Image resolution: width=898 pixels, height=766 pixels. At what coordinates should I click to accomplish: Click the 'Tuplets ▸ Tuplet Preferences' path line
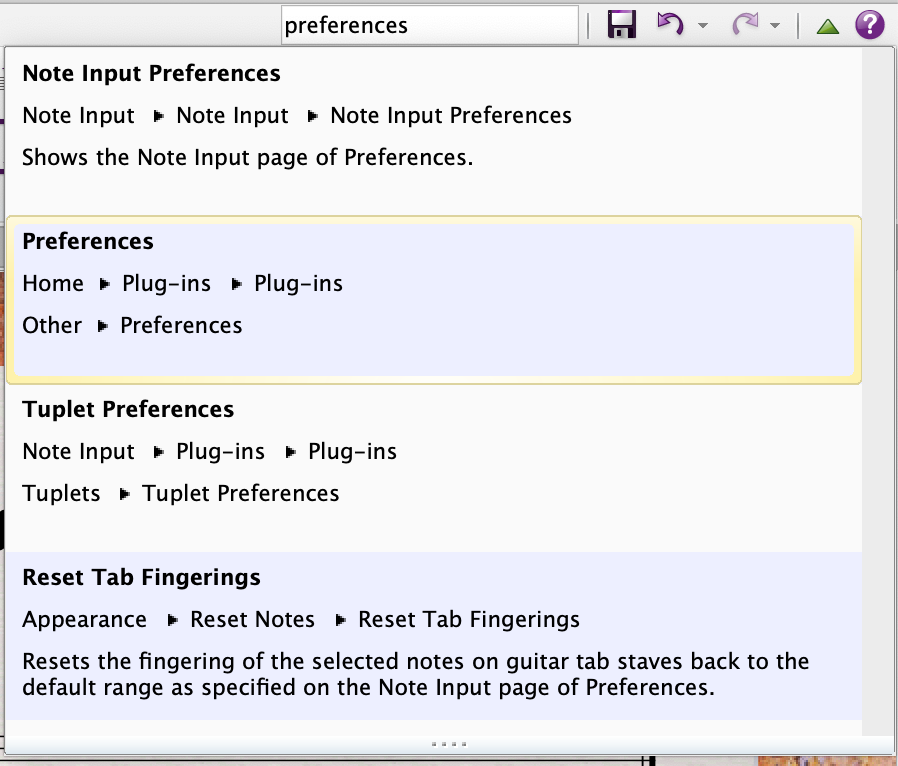pos(181,494)
